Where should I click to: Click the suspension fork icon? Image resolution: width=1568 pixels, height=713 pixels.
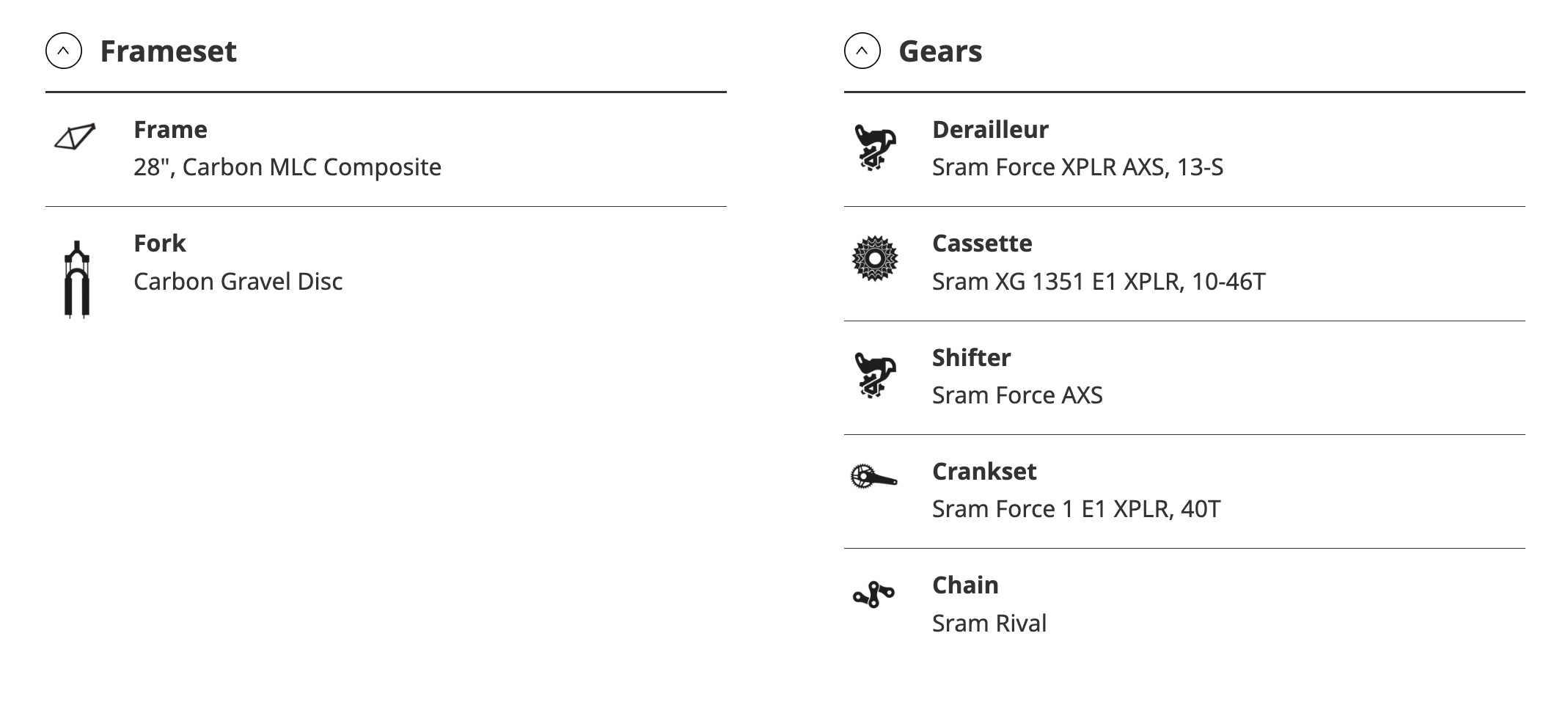(76, 279)
